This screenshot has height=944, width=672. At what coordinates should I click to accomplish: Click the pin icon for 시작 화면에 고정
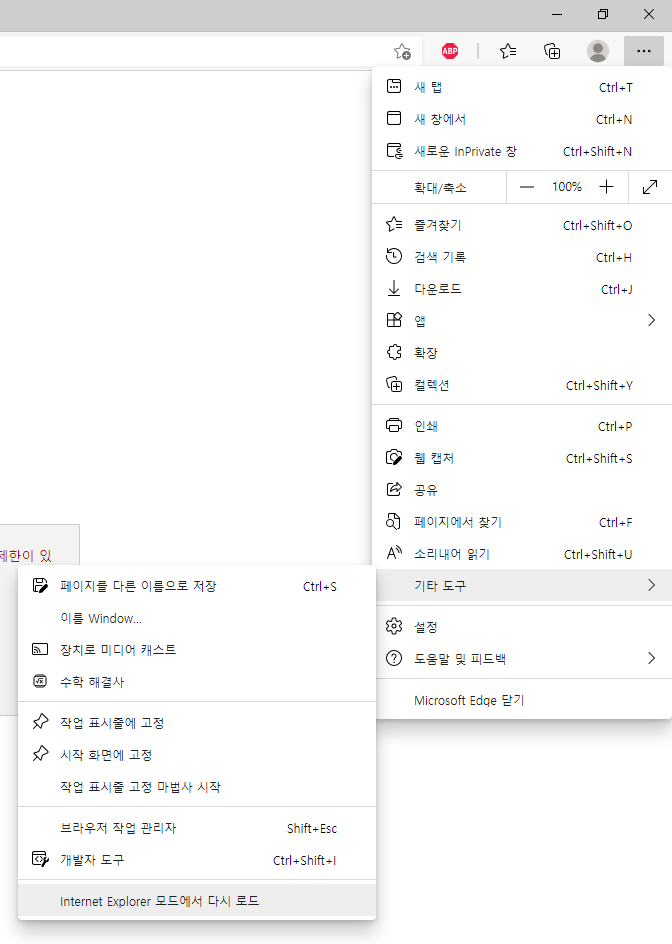tap(40, 754)
